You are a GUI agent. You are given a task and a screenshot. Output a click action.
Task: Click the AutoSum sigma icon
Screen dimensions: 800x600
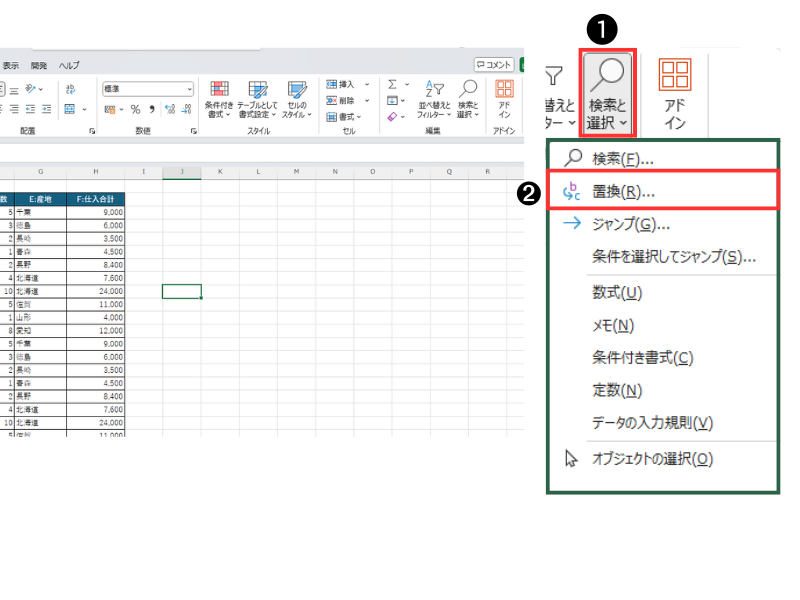[393, 85]
